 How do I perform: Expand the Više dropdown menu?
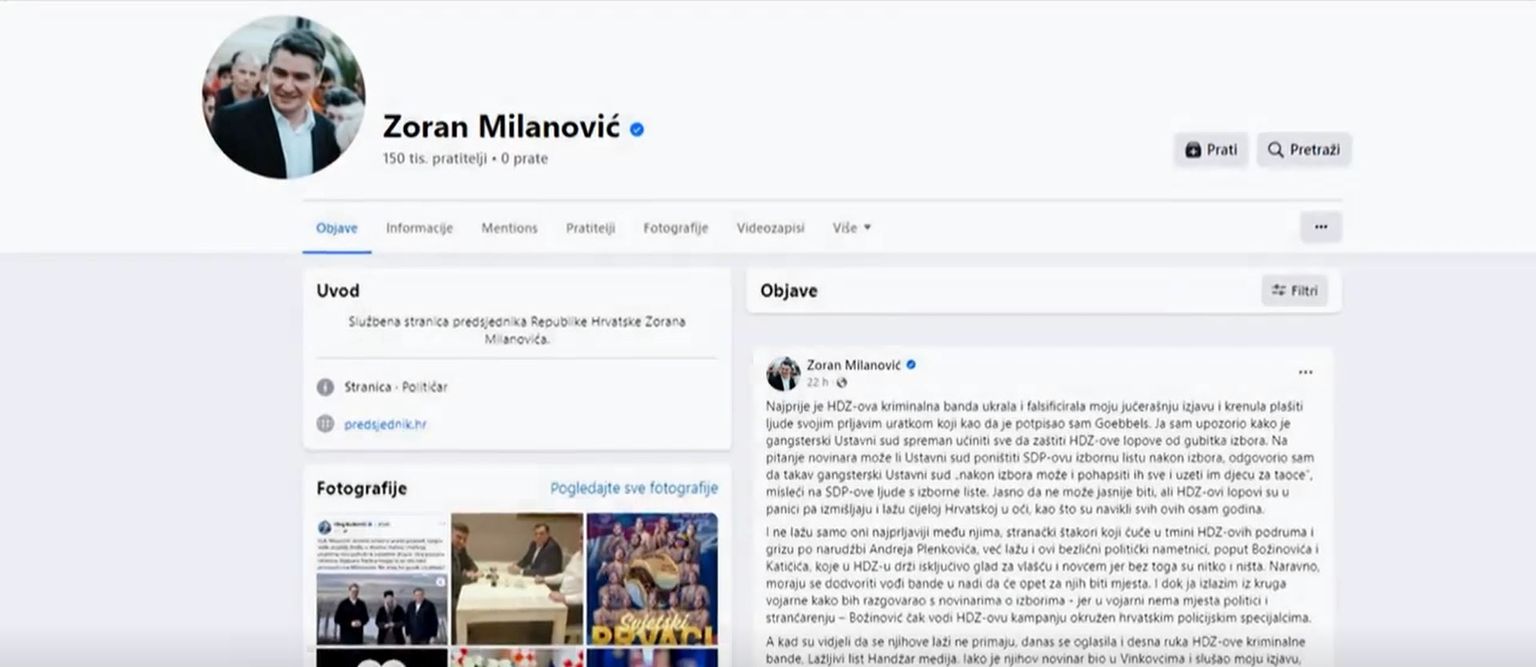coord(851,228)
